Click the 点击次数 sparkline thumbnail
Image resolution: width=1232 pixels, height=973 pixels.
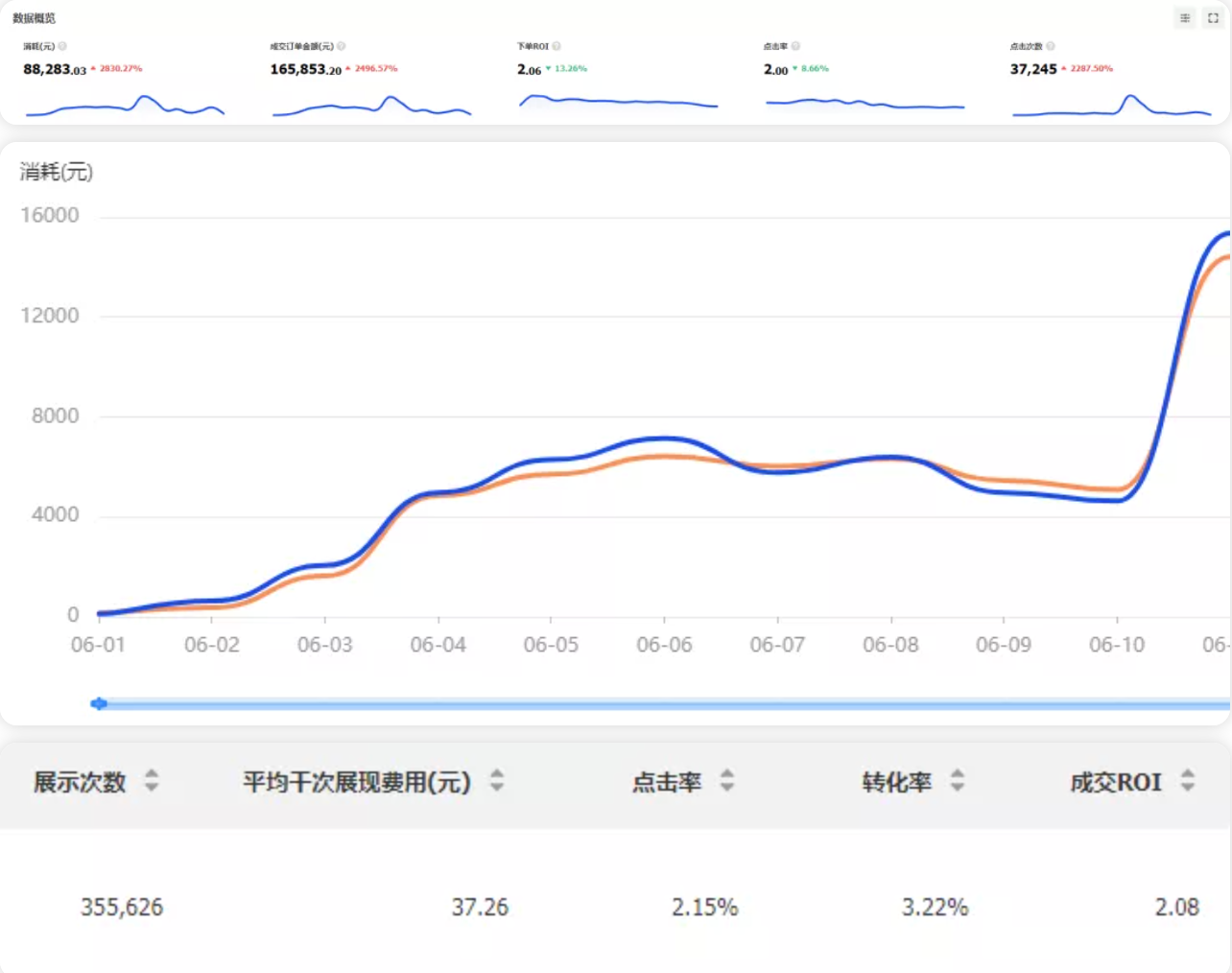[1112, 106]
